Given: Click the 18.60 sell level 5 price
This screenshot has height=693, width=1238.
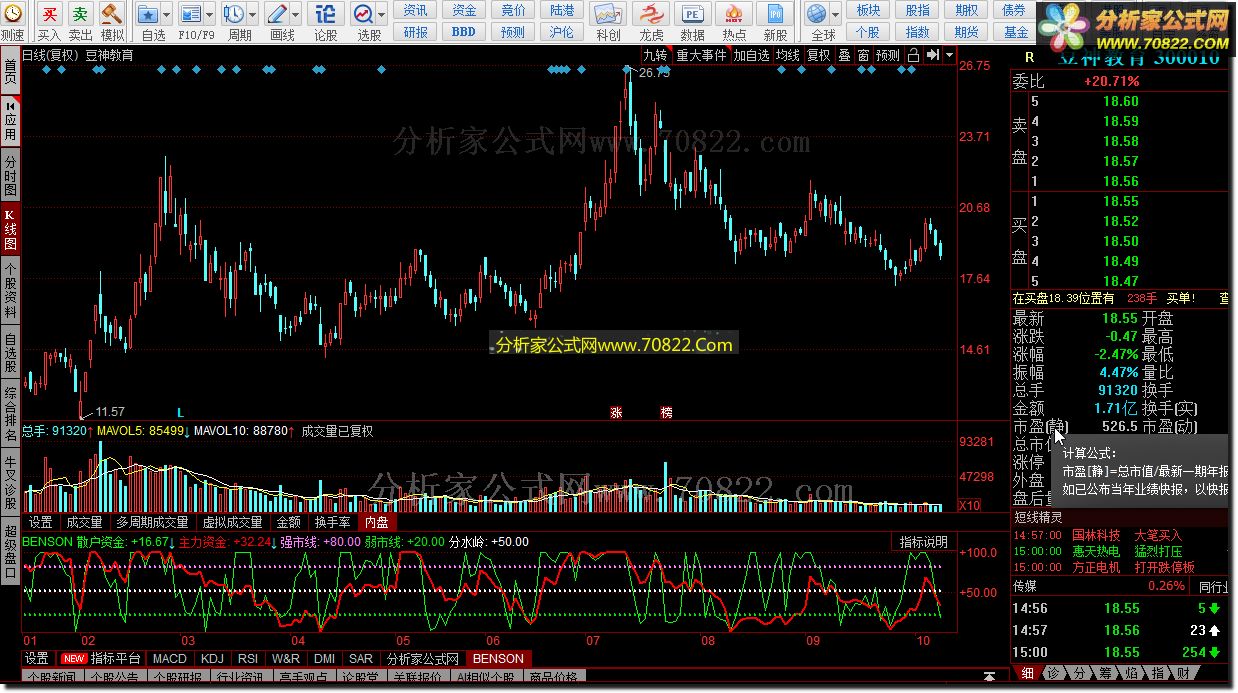Looking at the screenshot, I should pyautogui.click(x=1121, y=101).
